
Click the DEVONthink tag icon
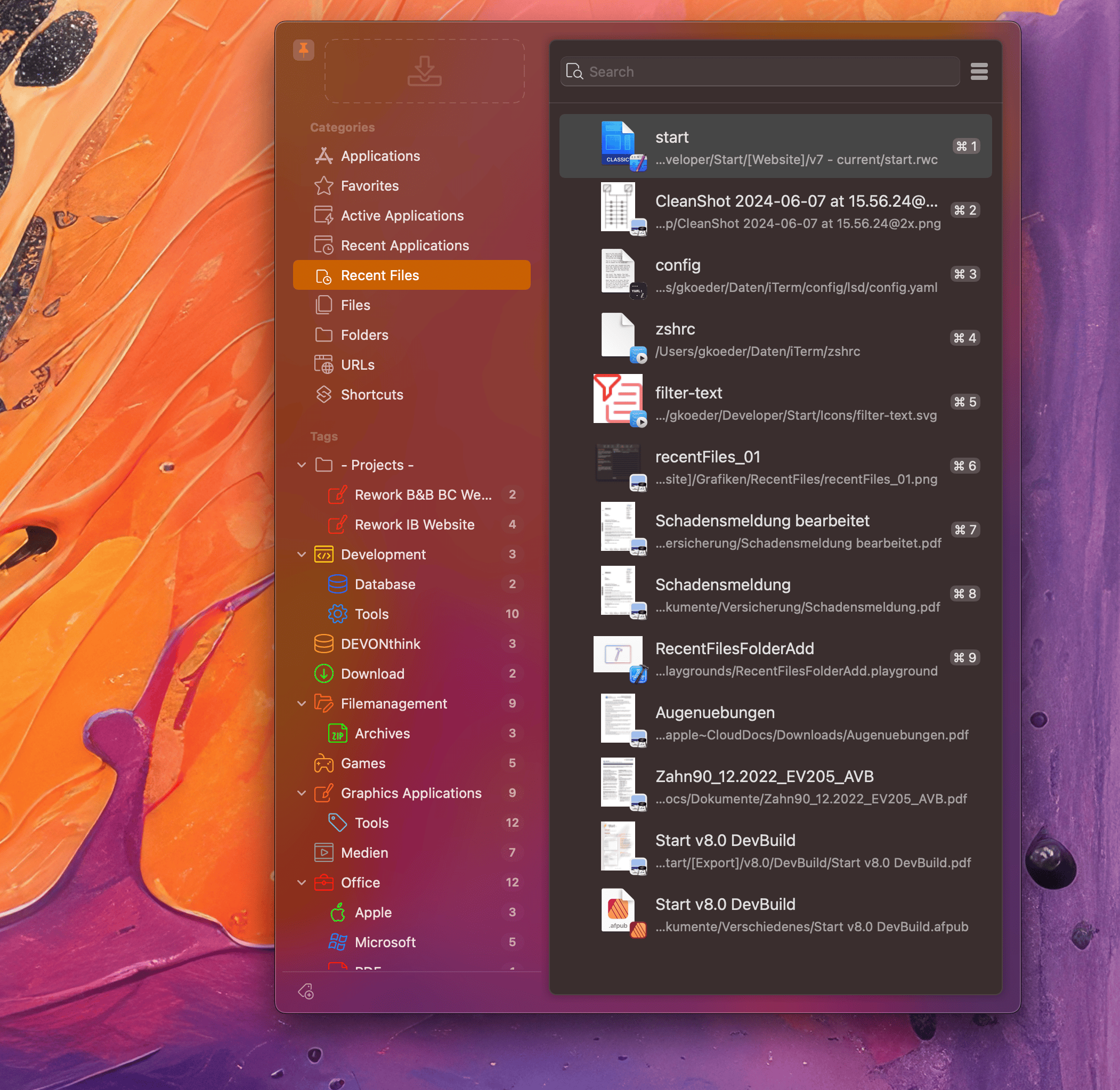(x=323, y=644)
